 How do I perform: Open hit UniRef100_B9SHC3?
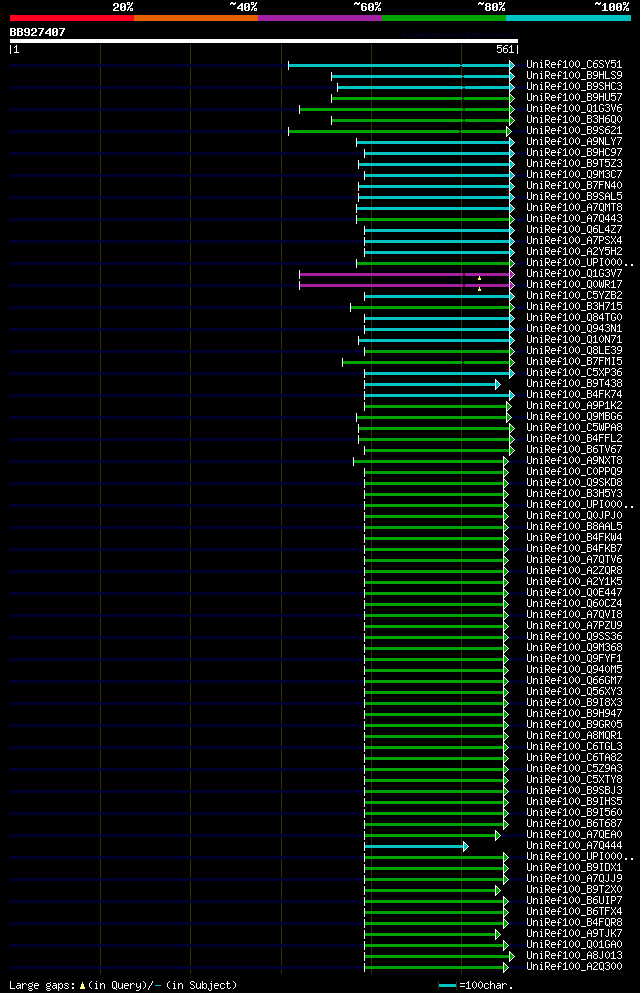pyautogui.click(x=574, y=86)
